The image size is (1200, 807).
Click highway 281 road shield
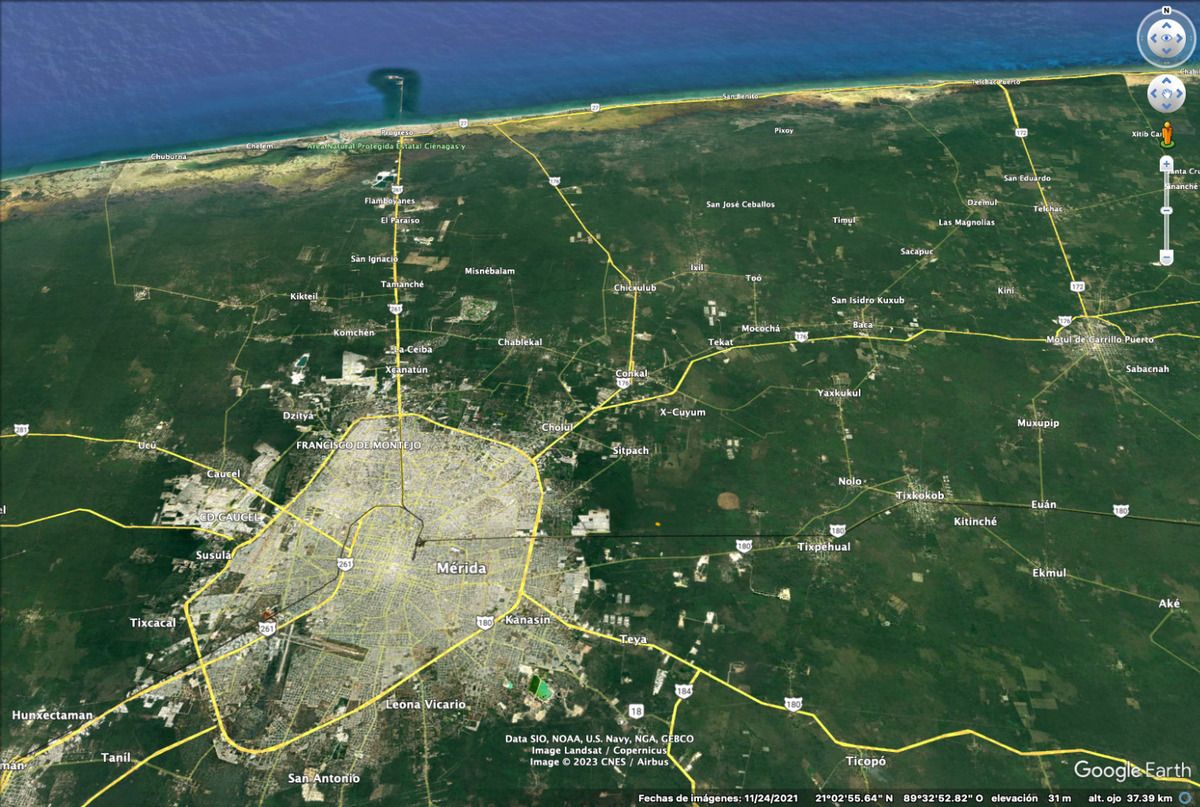21,430
